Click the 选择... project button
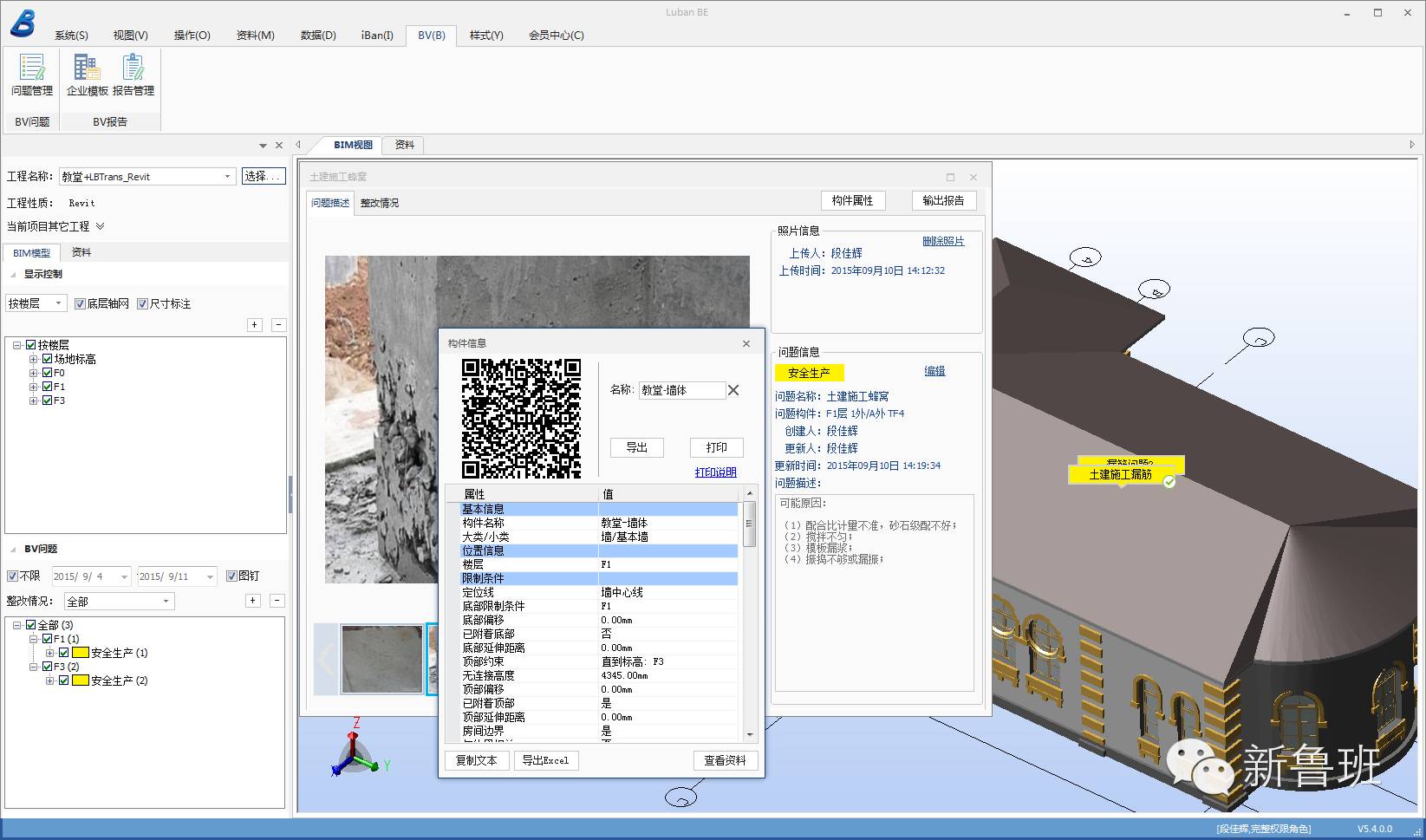The height and width of the screenshot is (840, 1426). point(264,177)
